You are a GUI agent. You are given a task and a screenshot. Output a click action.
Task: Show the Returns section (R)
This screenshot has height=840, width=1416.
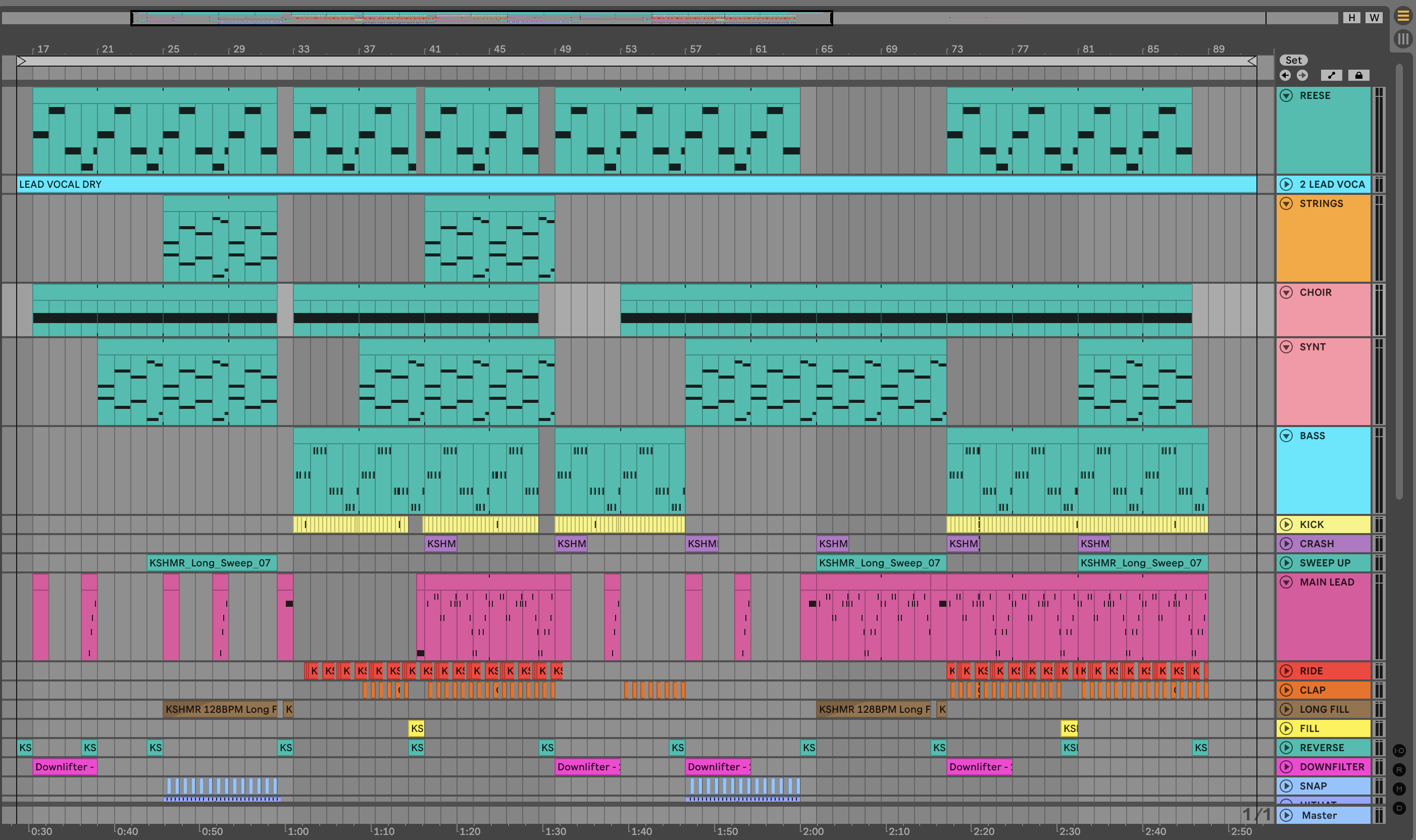click(1399, 770)
